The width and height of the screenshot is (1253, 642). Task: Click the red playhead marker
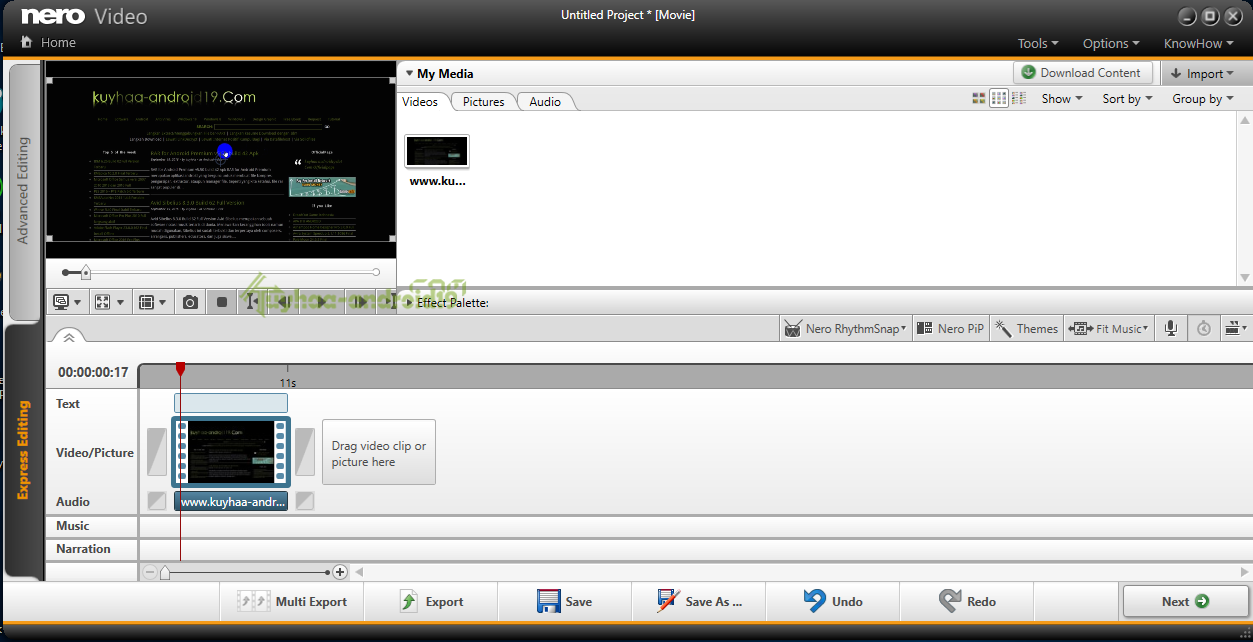(x=180, y=369)
